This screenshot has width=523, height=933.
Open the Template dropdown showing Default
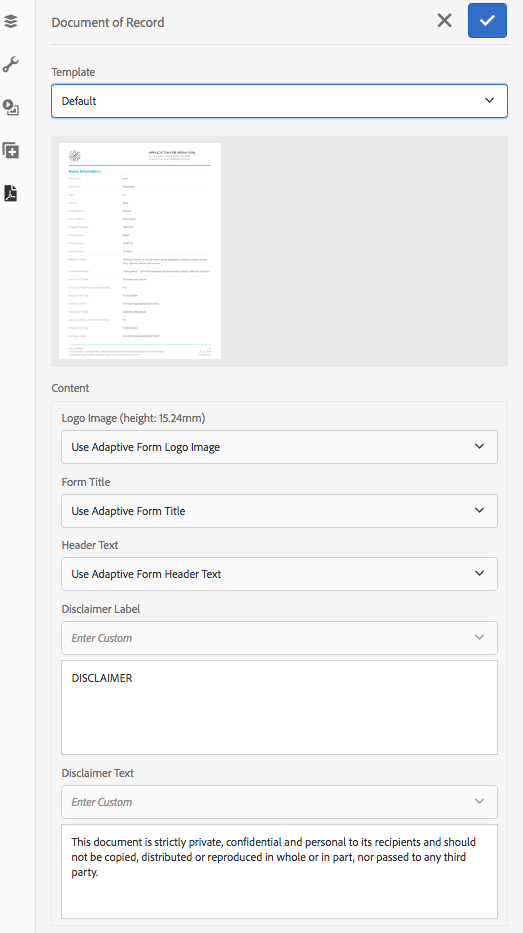point(279,101)
